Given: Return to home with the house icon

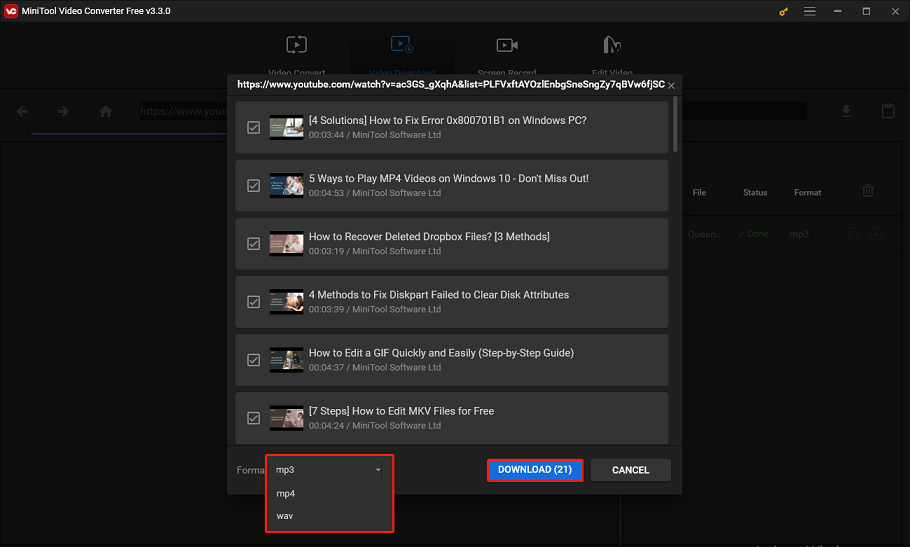Looking at the screenshot, I should [x=105, y=111].
